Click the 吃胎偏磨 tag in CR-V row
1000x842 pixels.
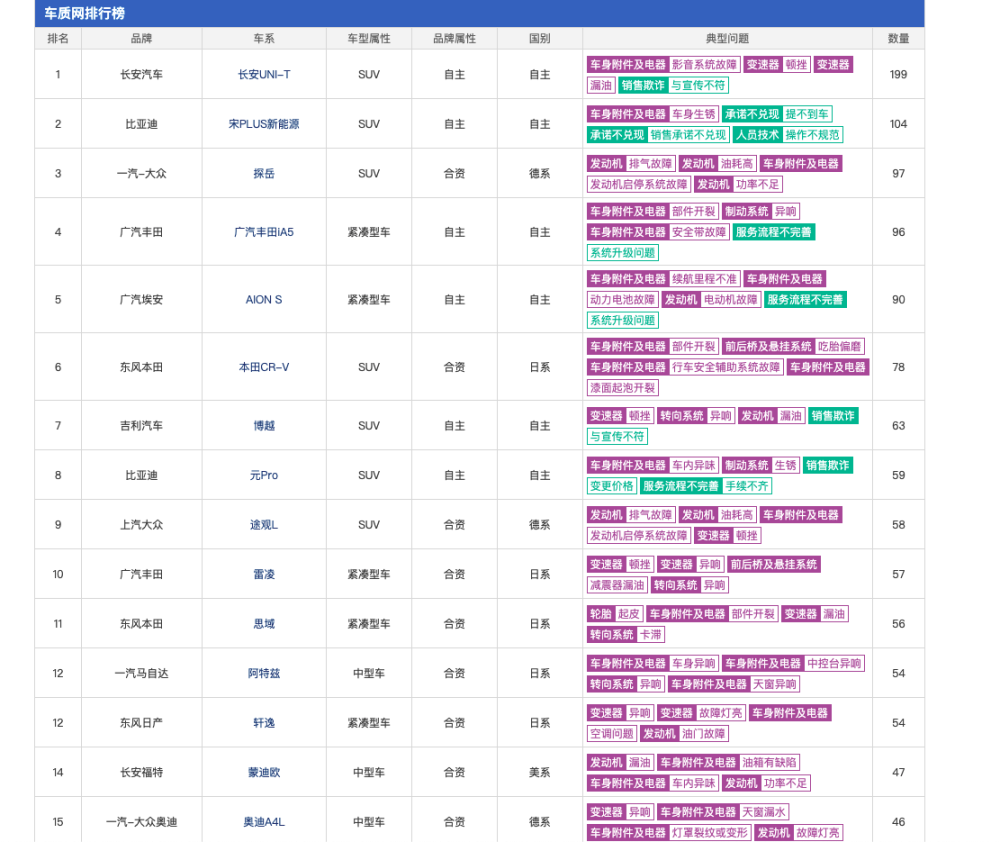(x=839, y=347)
